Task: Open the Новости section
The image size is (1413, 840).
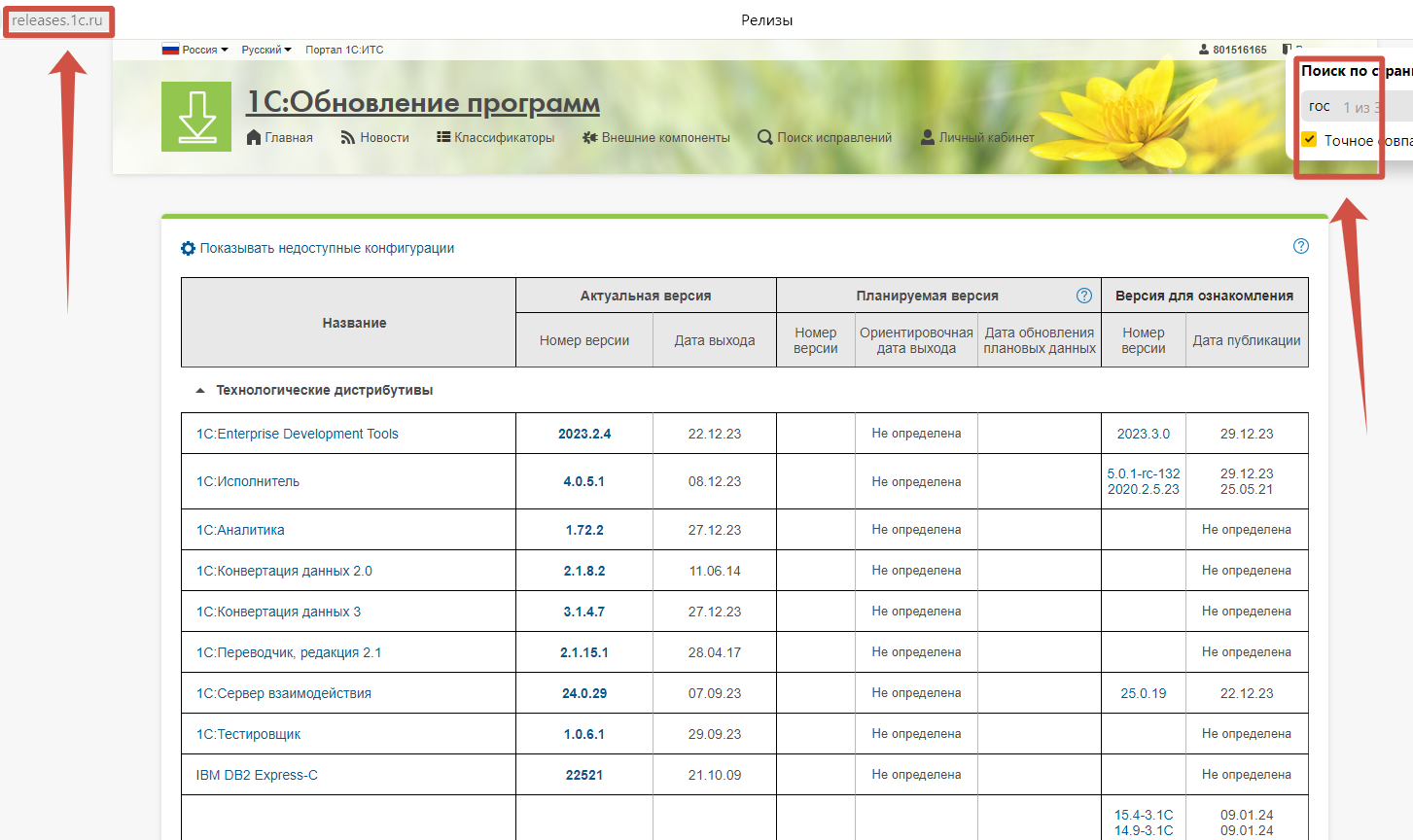Action: pos(375,137)
